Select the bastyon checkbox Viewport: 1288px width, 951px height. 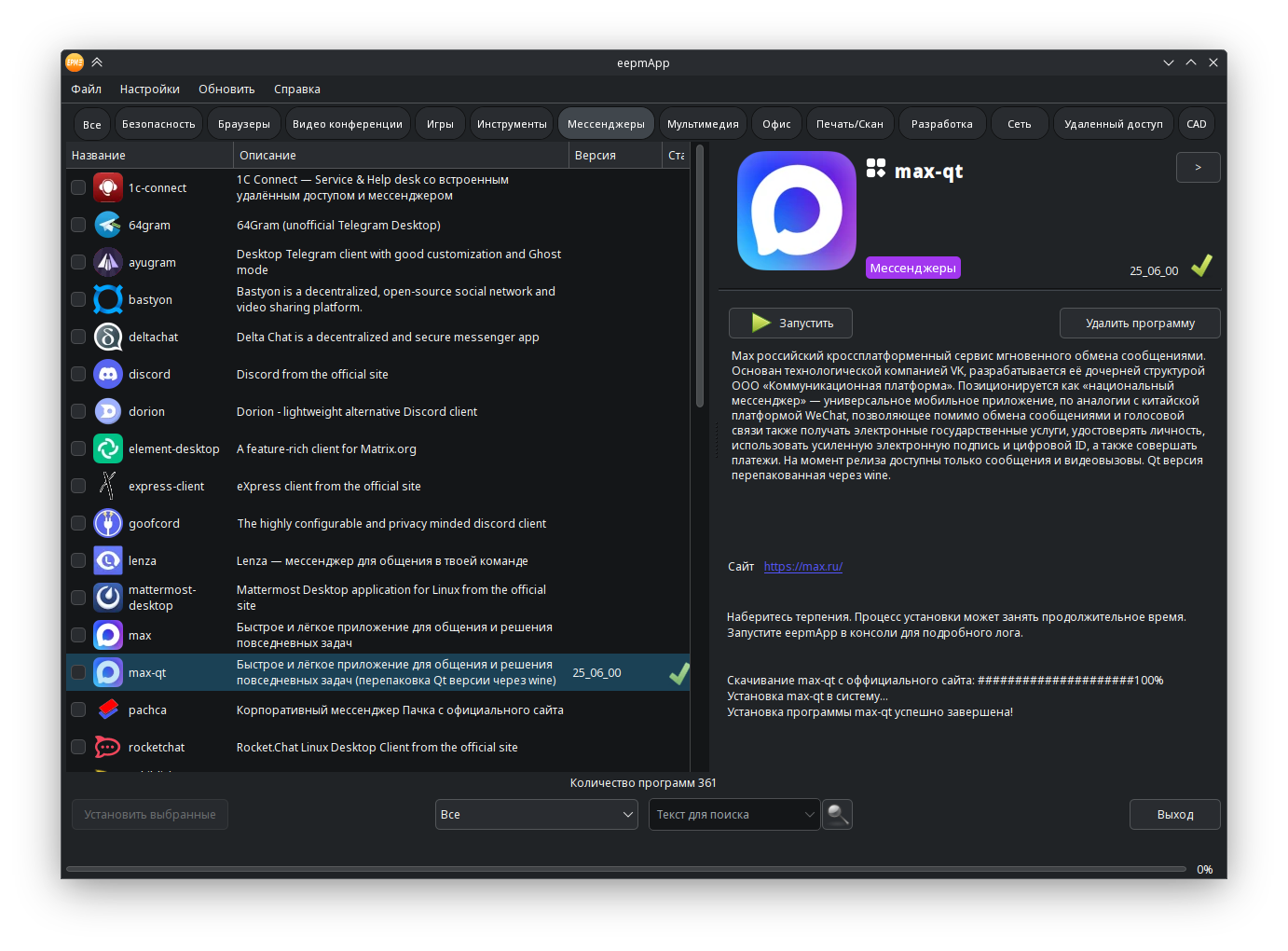coord(78,299)
